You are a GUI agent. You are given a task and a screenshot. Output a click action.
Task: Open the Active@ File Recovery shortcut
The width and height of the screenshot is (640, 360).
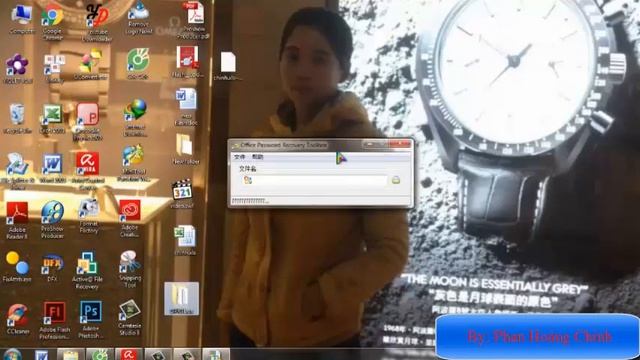[x=87, y=270]
